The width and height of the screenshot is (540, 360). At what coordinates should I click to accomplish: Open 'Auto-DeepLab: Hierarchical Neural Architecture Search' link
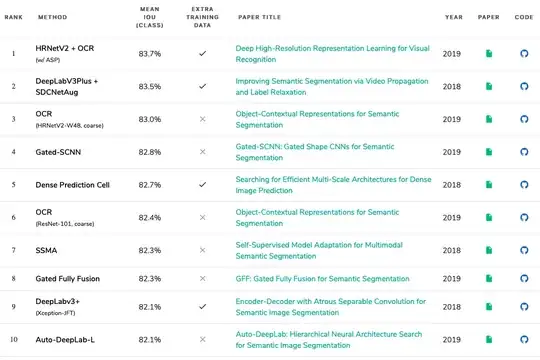pyautogui.click(x=329, y=340)
